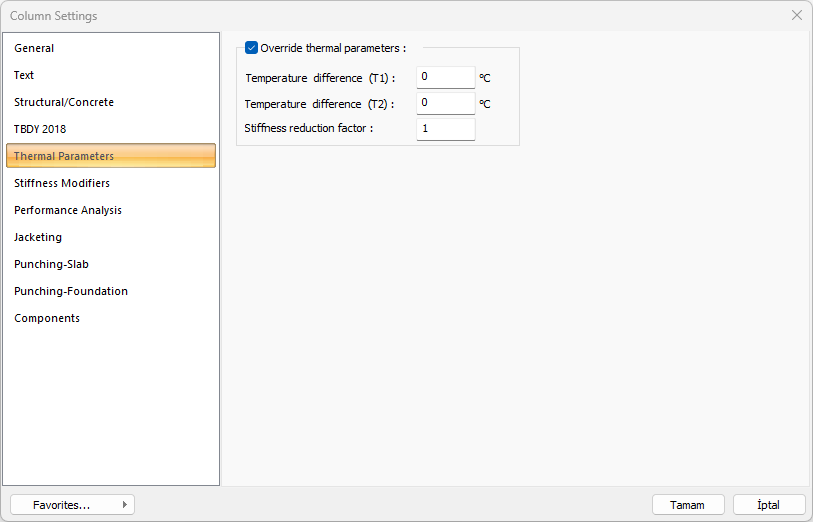Uncheck Override thermal parameters checkbox

pyautogui.click(x=252, y=48)
